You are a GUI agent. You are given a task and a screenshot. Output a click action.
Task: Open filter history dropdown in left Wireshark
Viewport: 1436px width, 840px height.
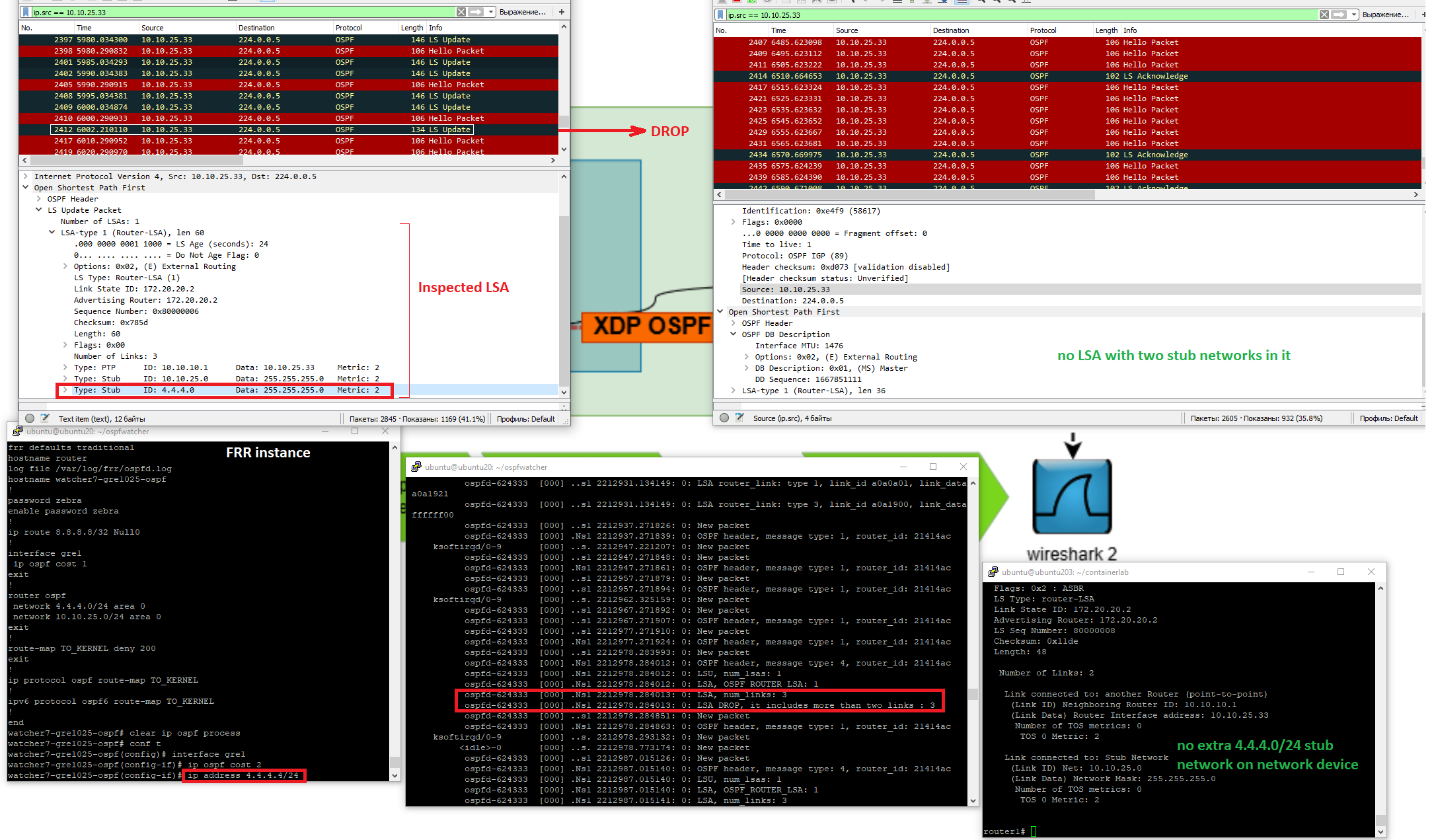click(x=490, y=12)
